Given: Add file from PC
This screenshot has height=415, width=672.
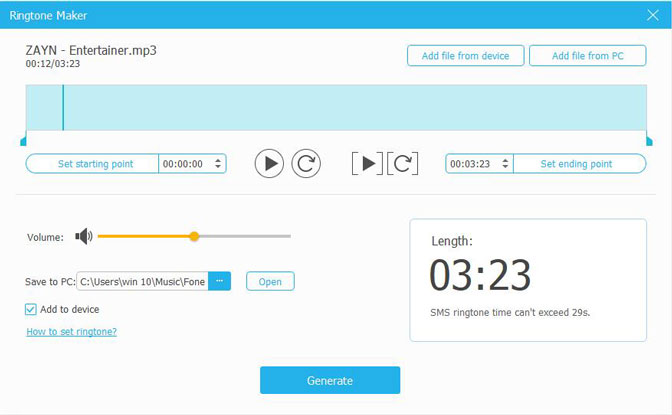Looking at the screenshot, I should pyautogui.click(x=588, y=56).
